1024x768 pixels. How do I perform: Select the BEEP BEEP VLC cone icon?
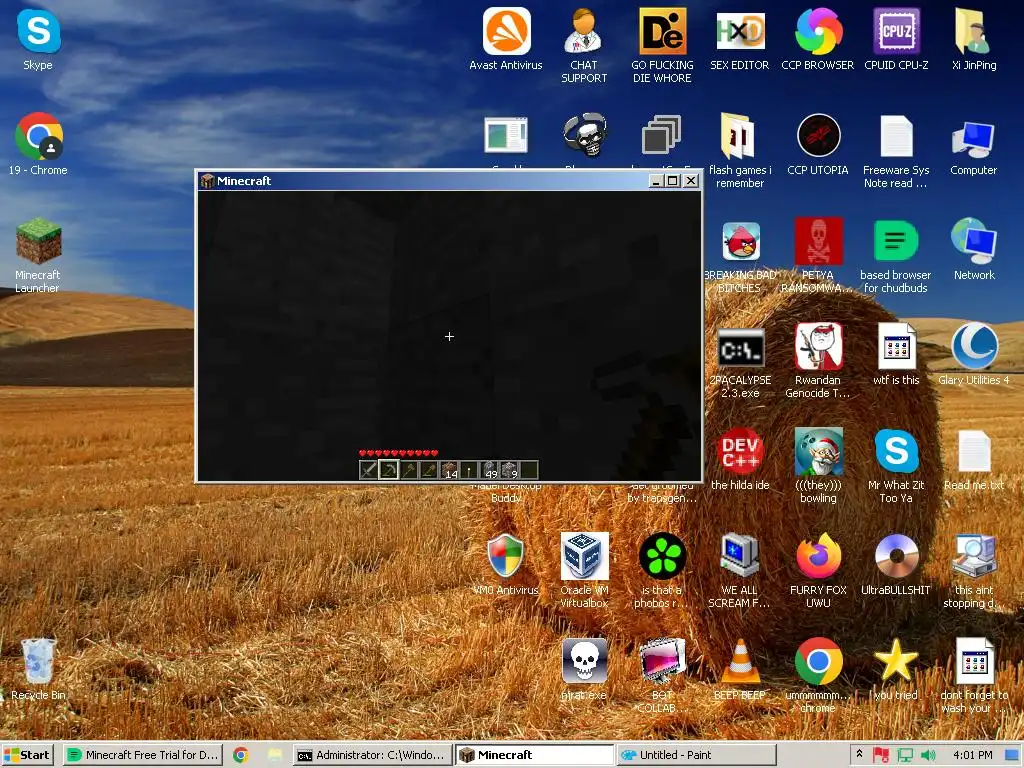(739, 669)
